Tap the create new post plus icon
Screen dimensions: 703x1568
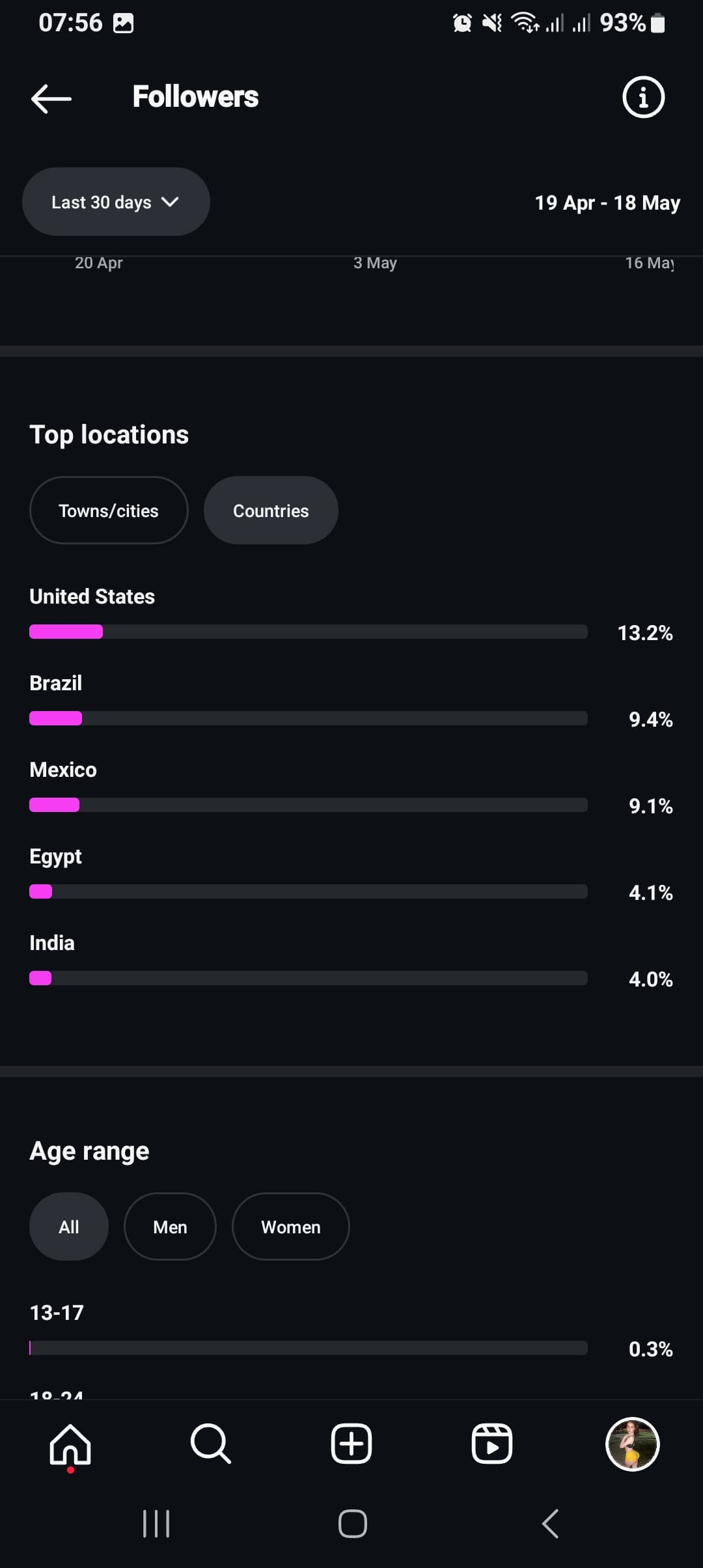point(351,1444)
